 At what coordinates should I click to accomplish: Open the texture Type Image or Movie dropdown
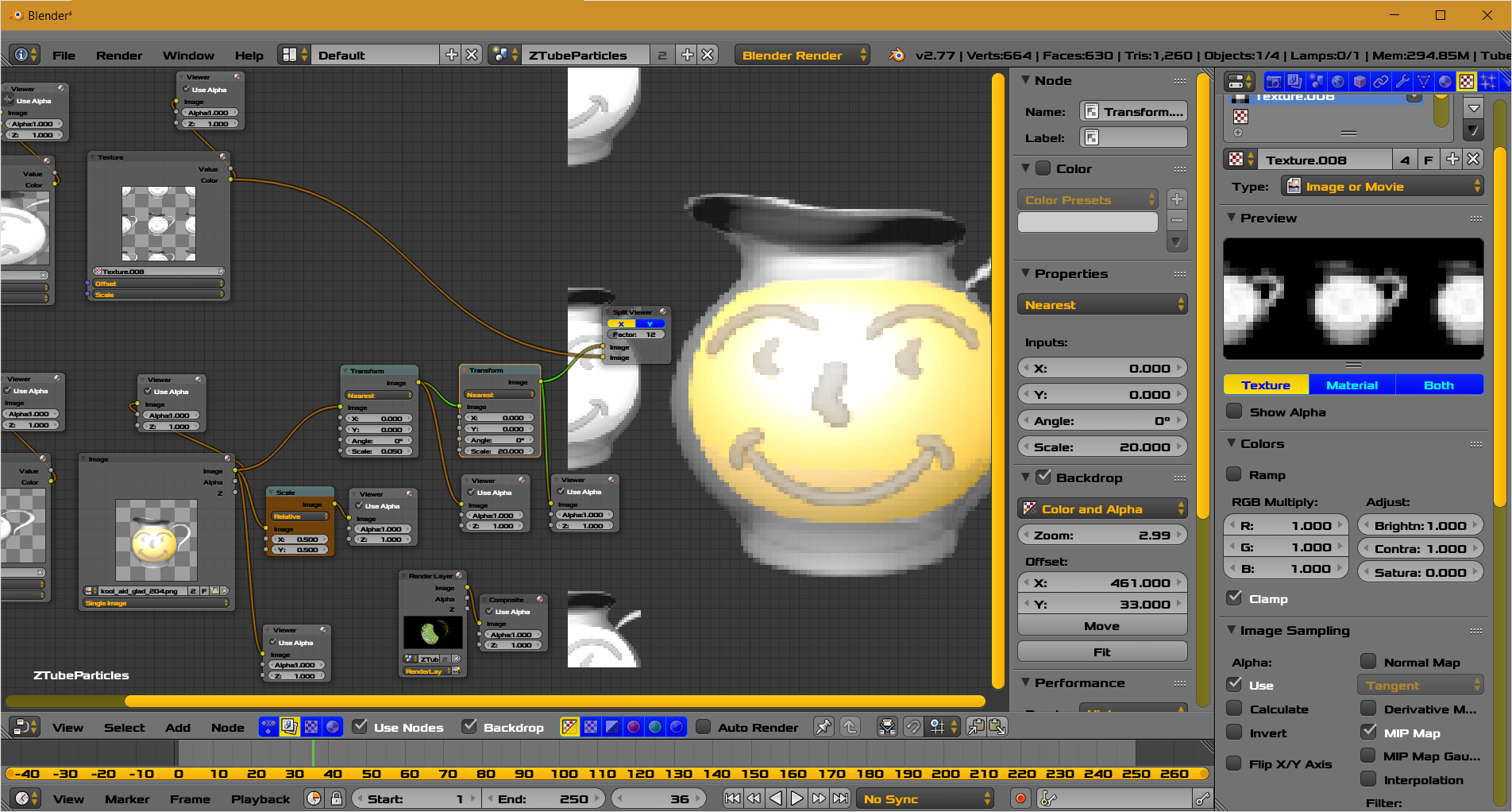pos(1382,186)
